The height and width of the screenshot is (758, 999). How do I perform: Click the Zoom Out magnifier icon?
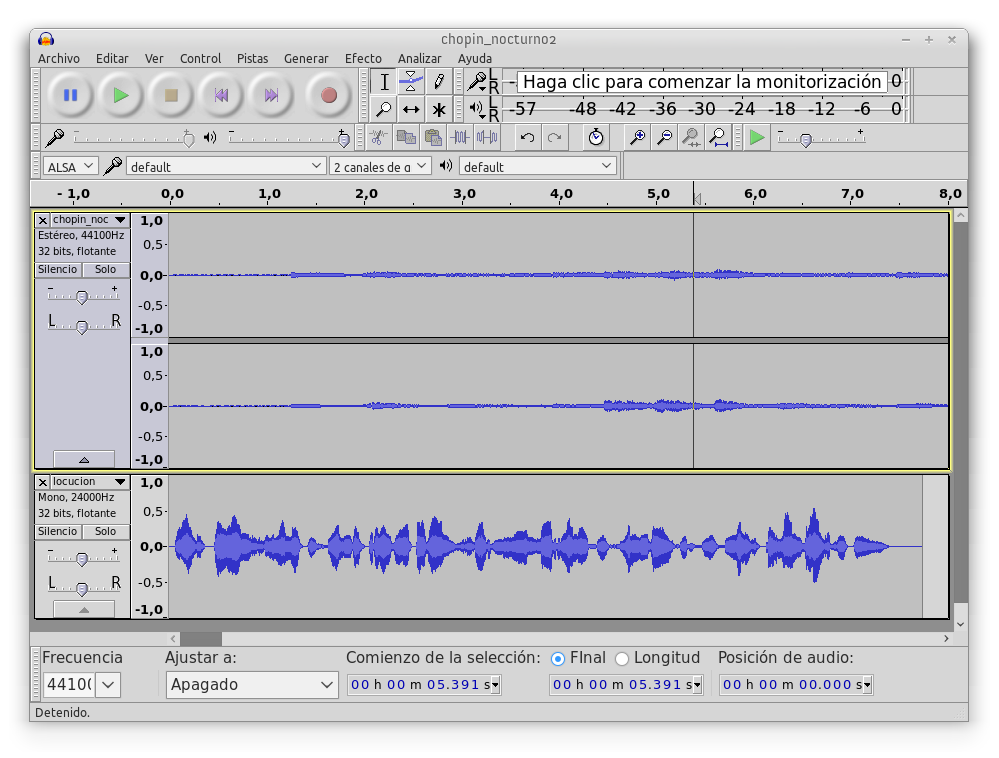click(x=665, y=137)
